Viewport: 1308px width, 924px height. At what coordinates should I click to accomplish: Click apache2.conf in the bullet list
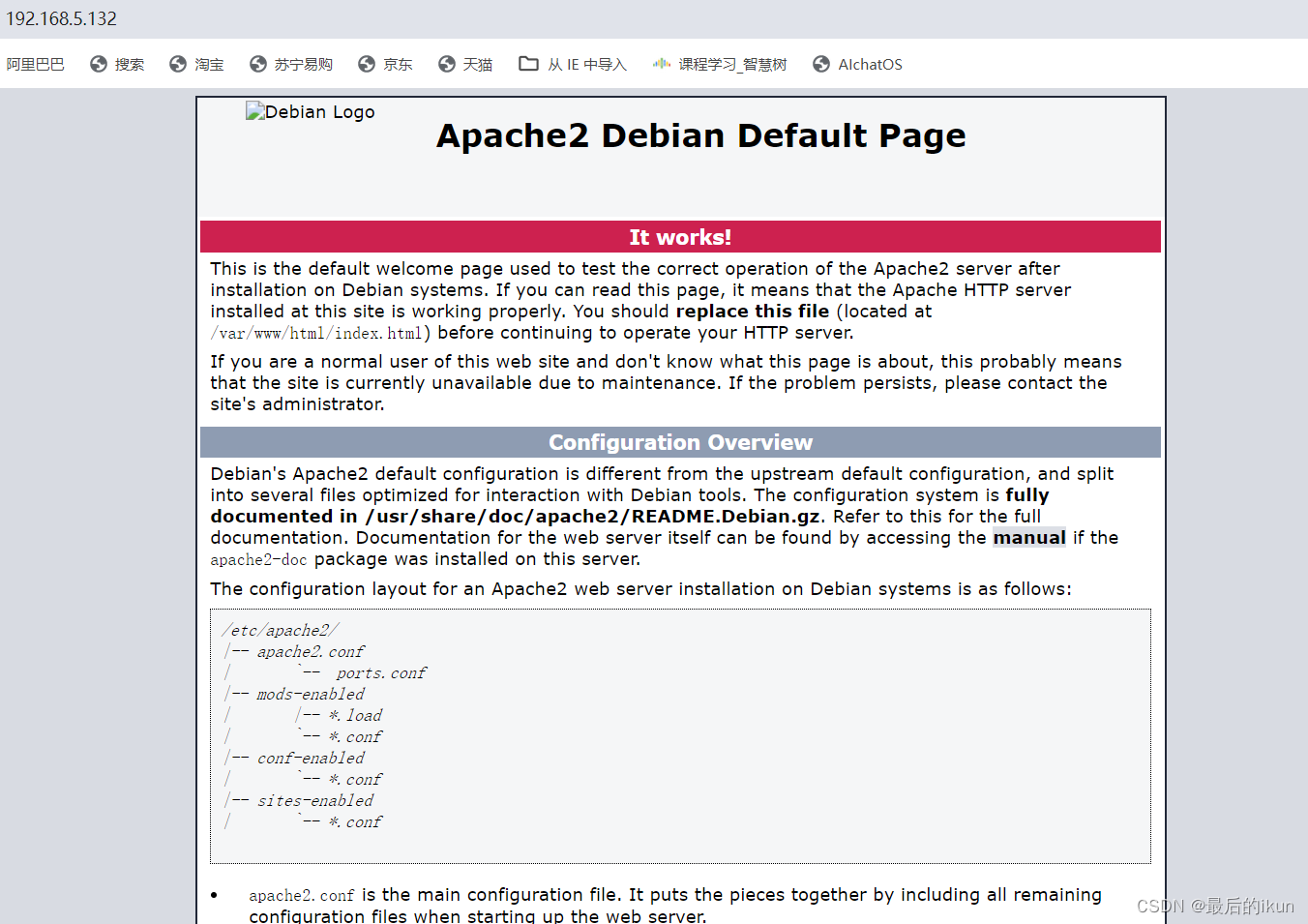click(302, 896)
